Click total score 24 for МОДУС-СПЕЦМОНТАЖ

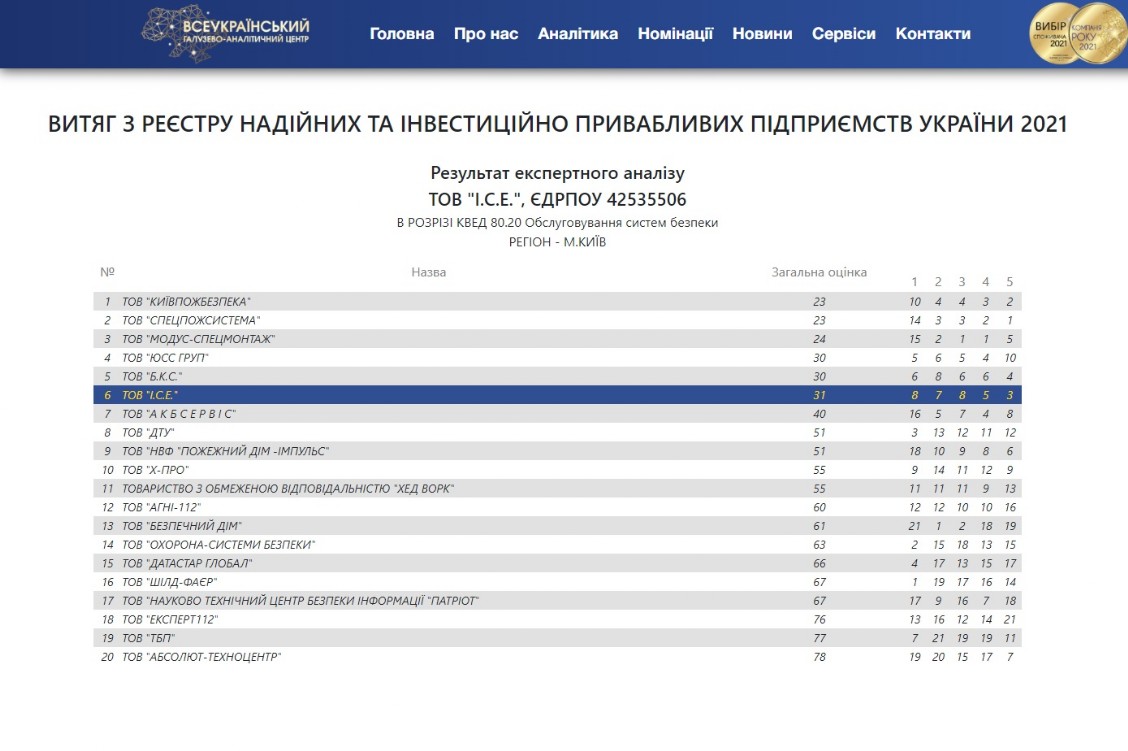tap(819, 339)
